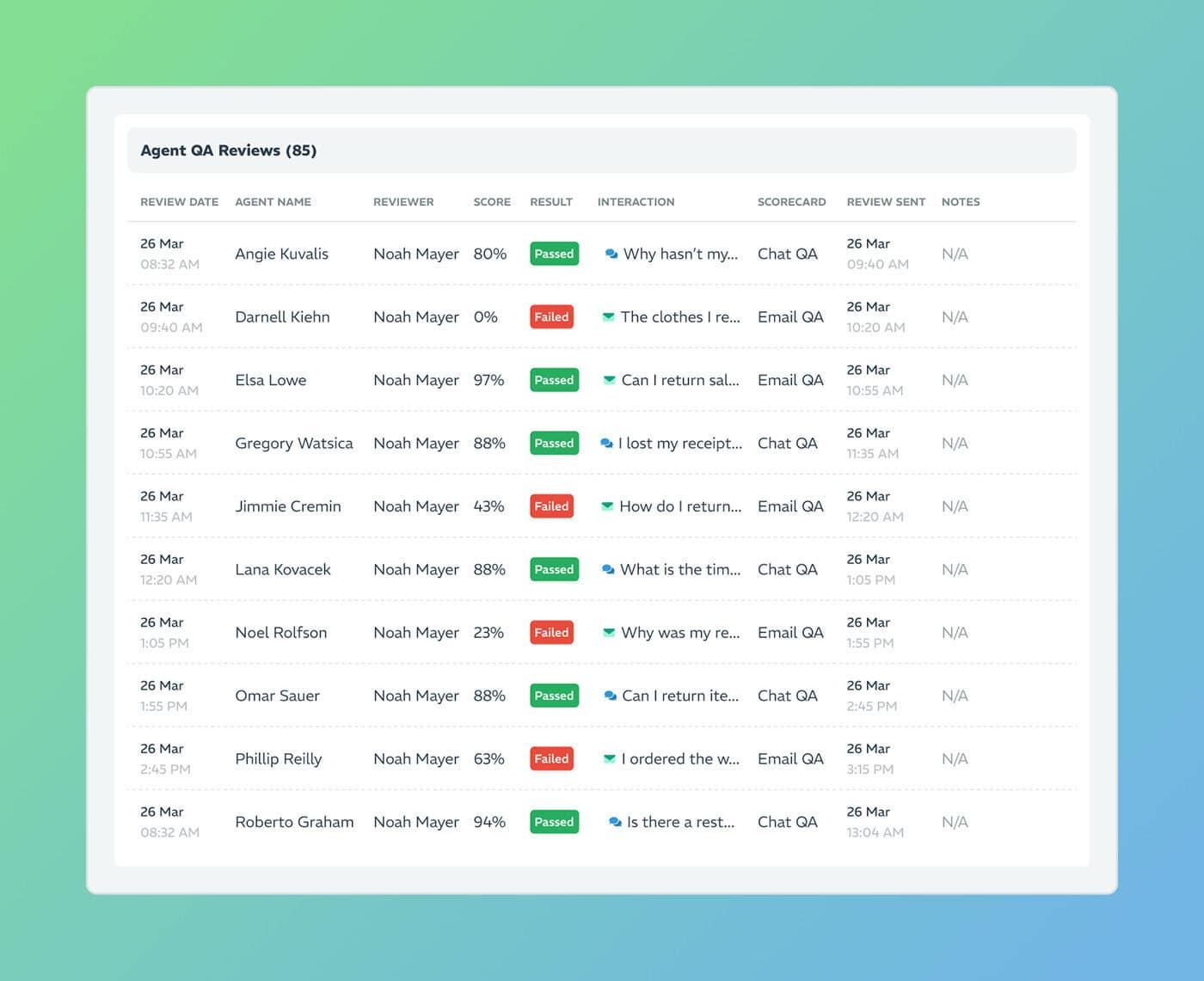Click the Notes column header

pyautogui.click(x=961, y=202)
